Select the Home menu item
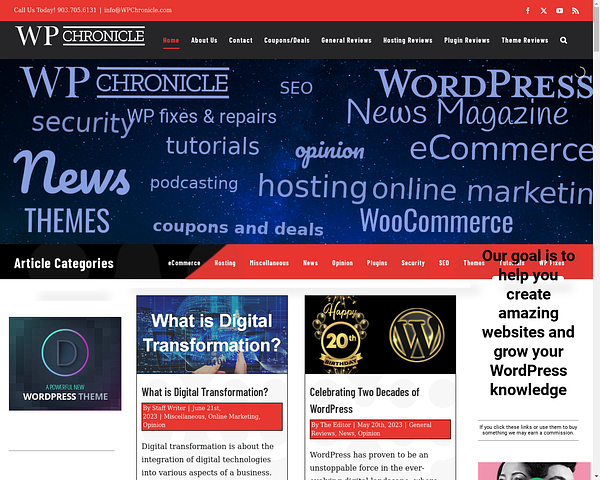 [x=171, y=41]
